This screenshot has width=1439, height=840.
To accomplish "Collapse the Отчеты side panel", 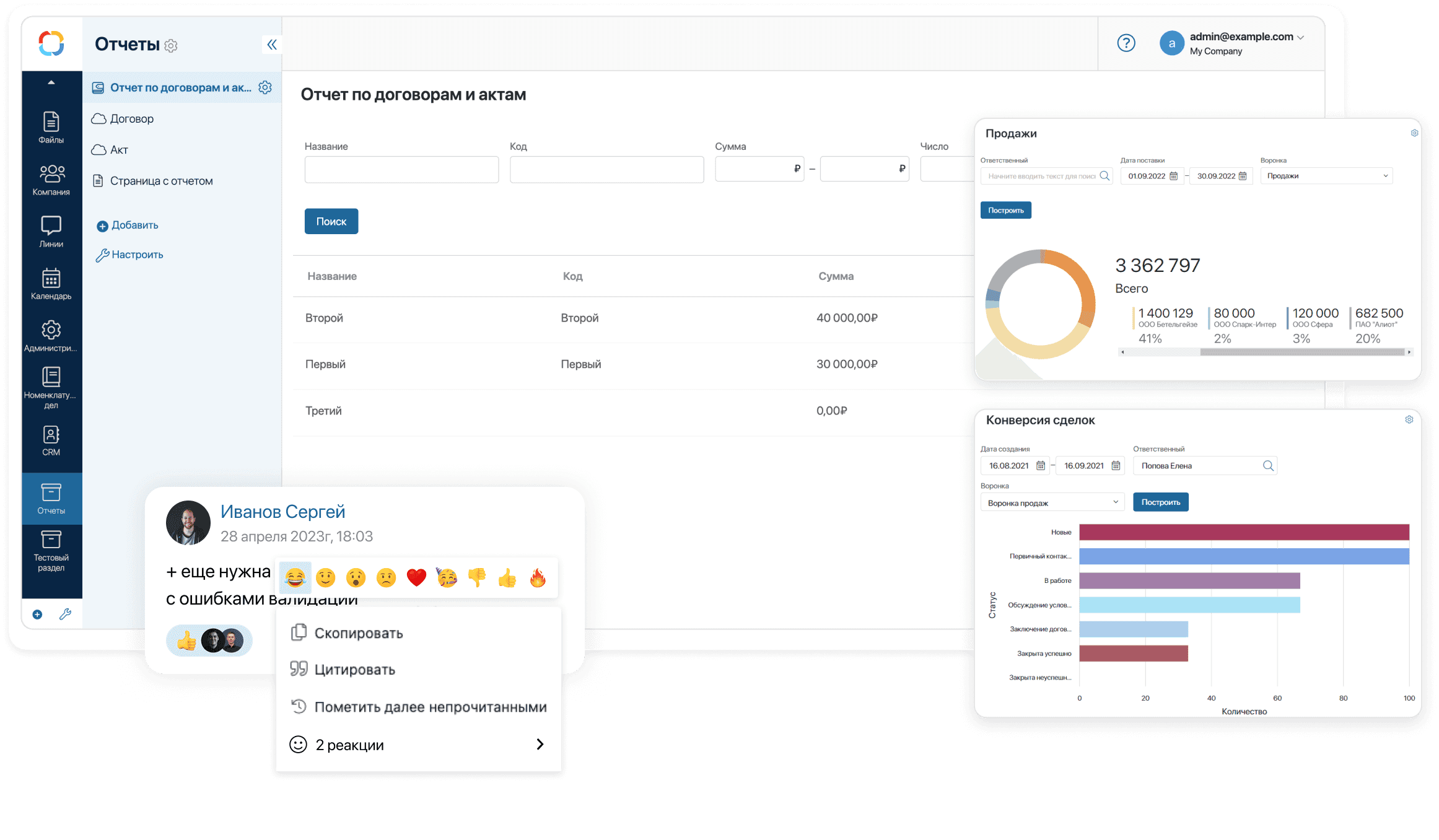I will [x=271, y=45].
